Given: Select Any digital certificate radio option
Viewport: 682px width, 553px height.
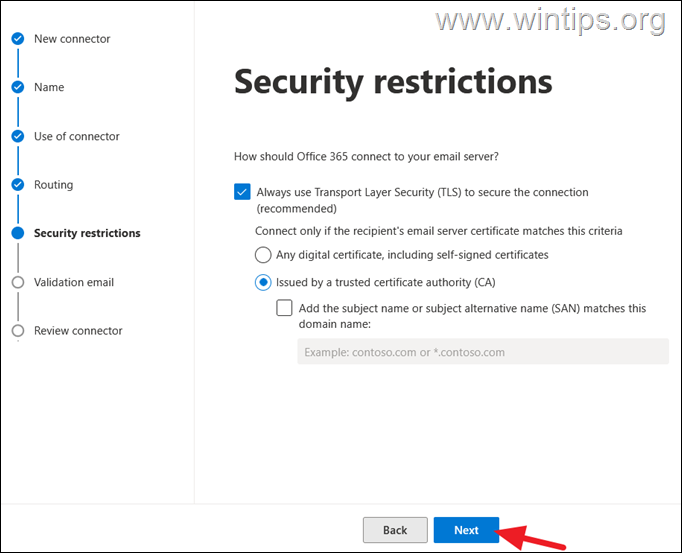Looking at the screenshot, I should (263, 255).
